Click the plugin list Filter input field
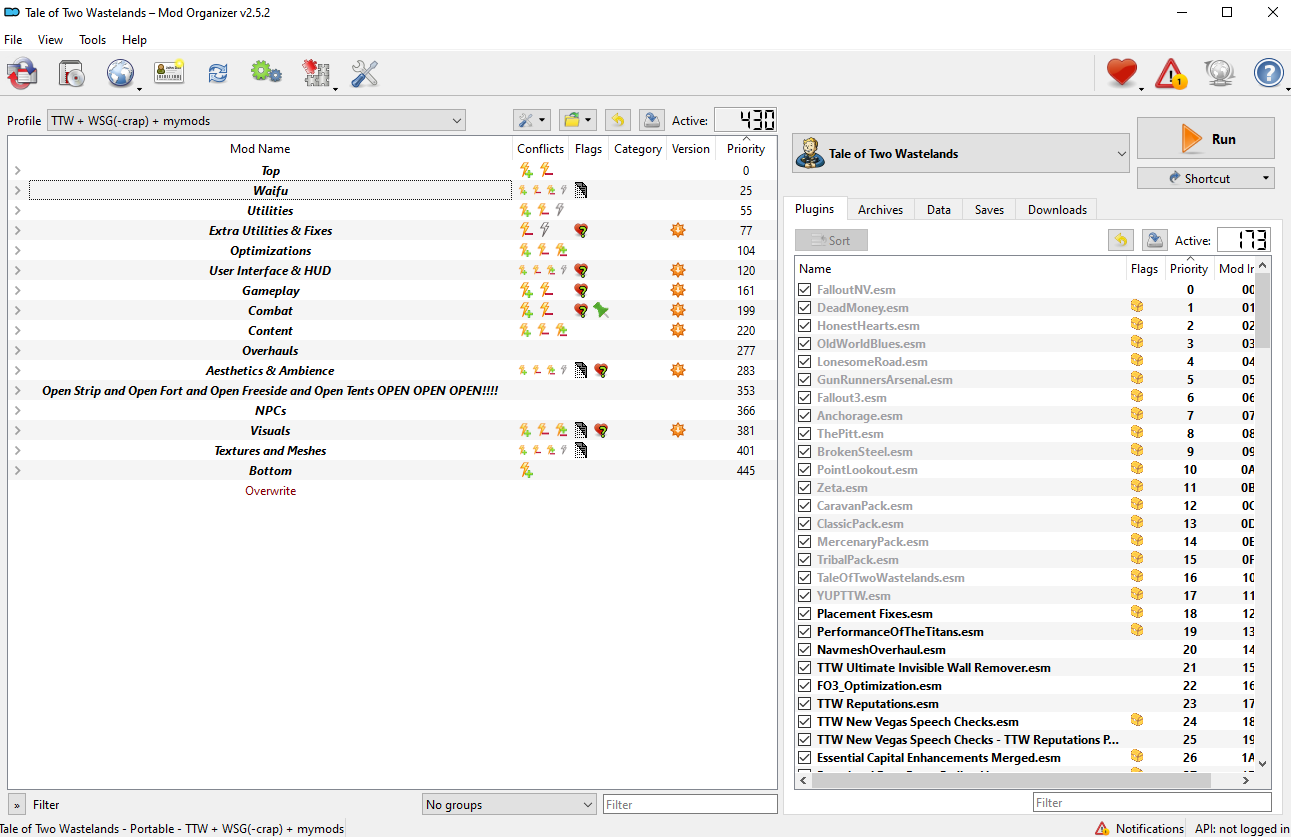The width and height of the screenshot is (1291, 837). 1151,802
